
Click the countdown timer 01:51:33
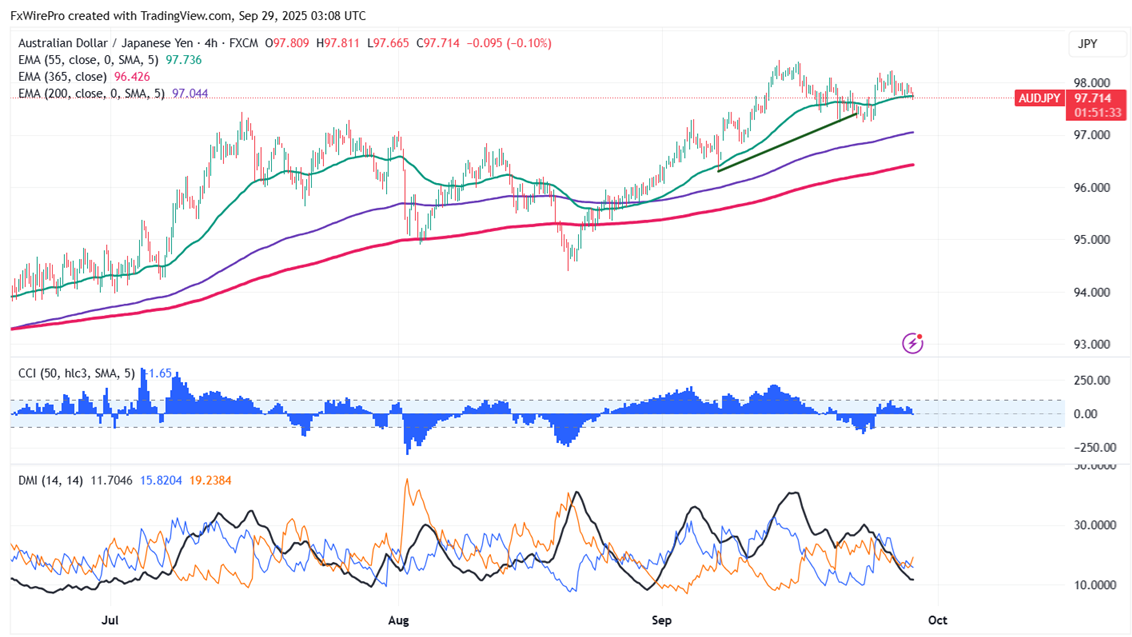click(1097, 113)
